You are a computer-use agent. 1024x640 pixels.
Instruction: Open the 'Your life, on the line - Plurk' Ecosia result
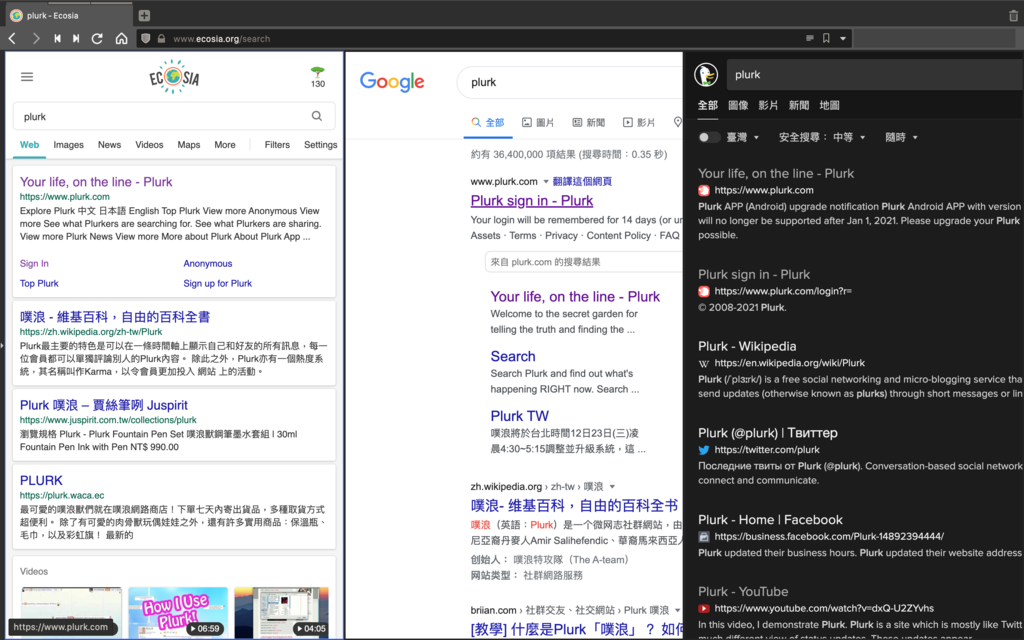(96, 182)
